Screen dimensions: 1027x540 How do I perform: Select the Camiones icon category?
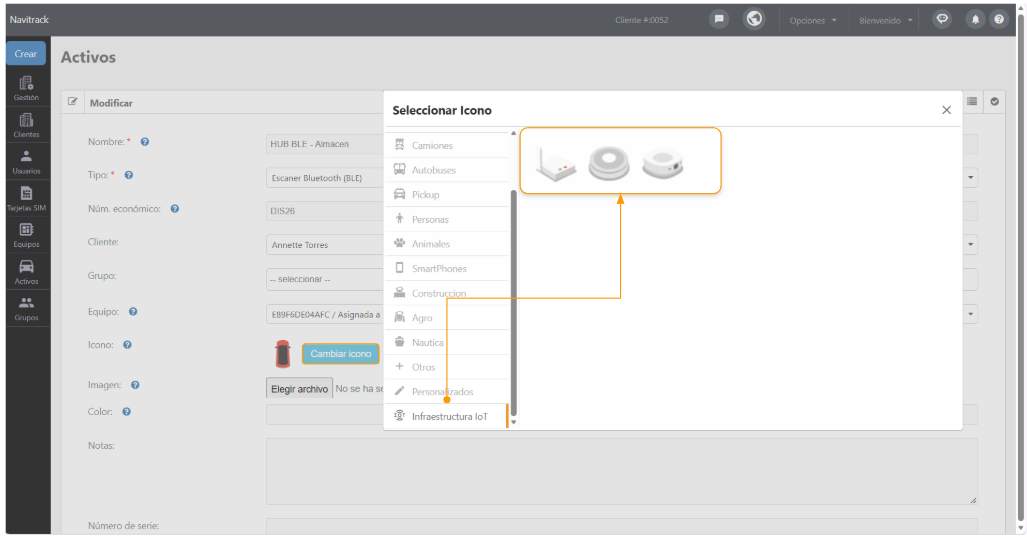pos(447,145)
